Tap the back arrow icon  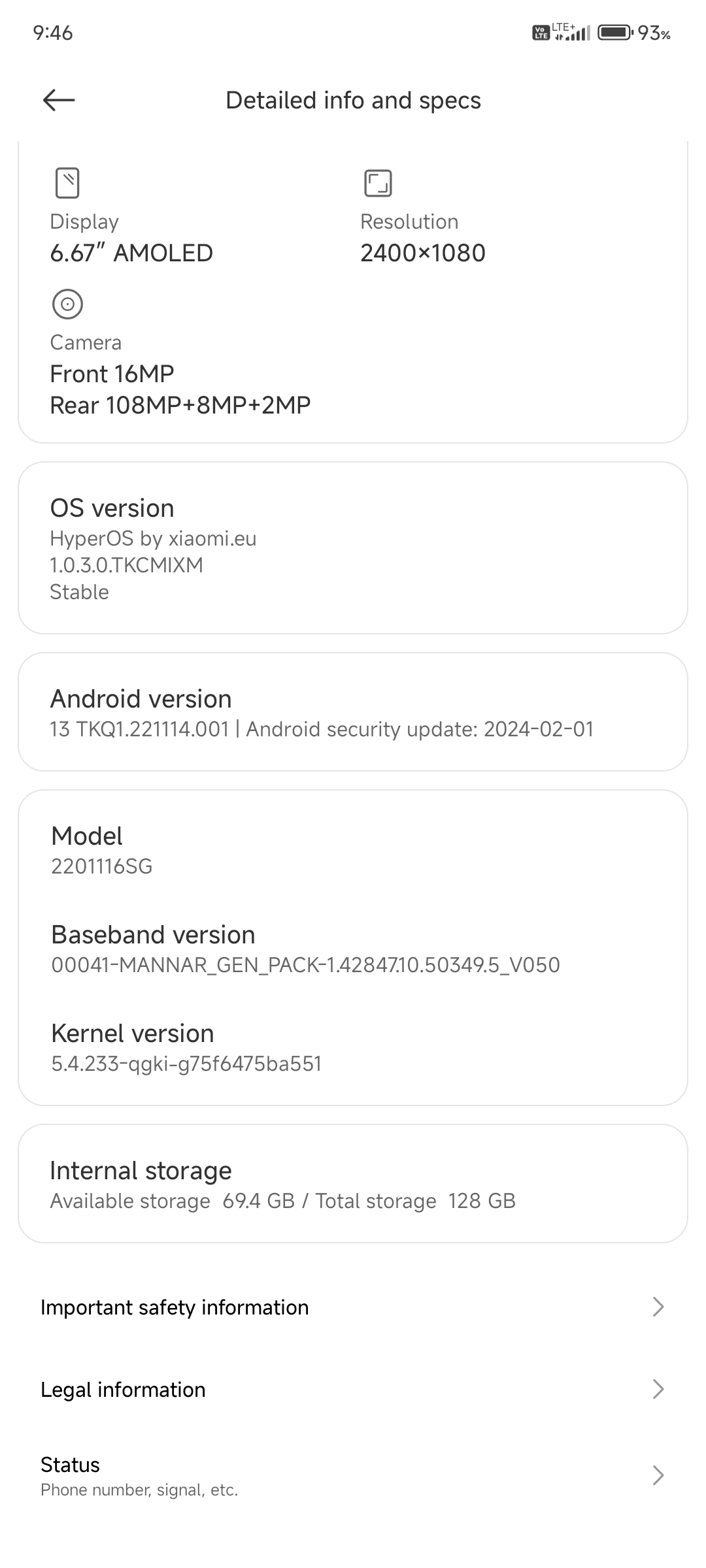click(x=59, y=100)
